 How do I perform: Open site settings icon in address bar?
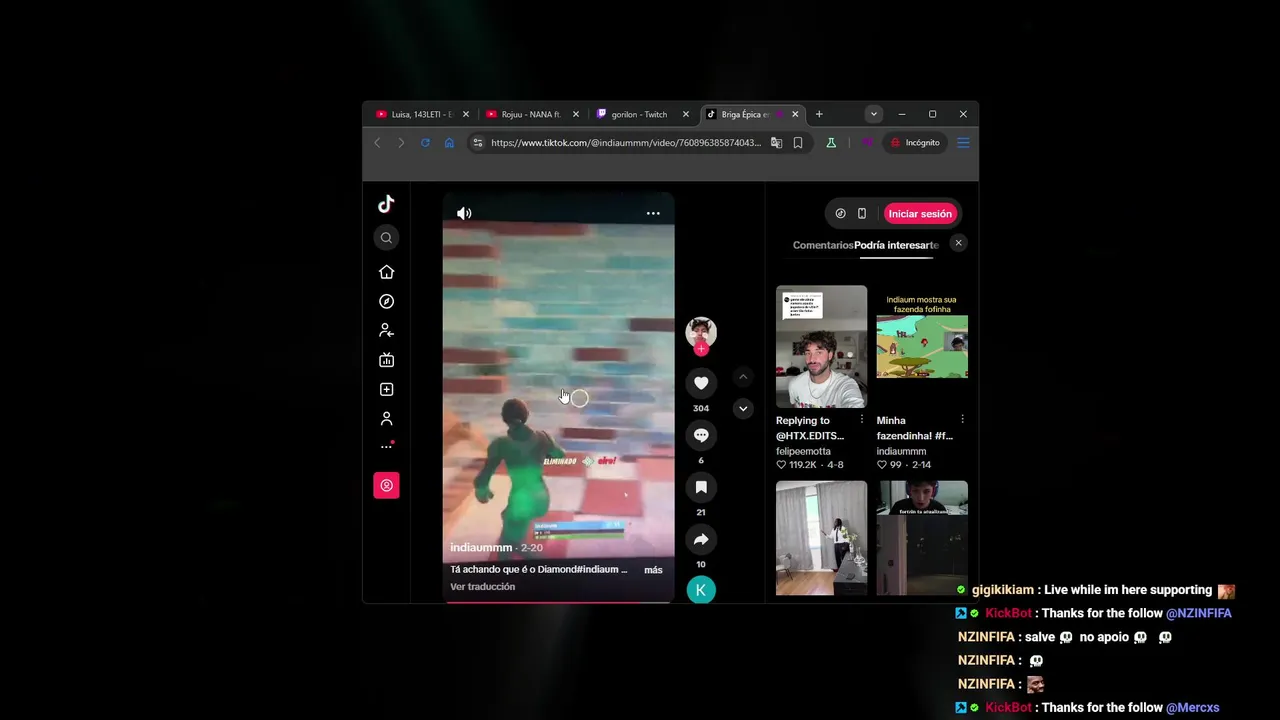[478, 143]
